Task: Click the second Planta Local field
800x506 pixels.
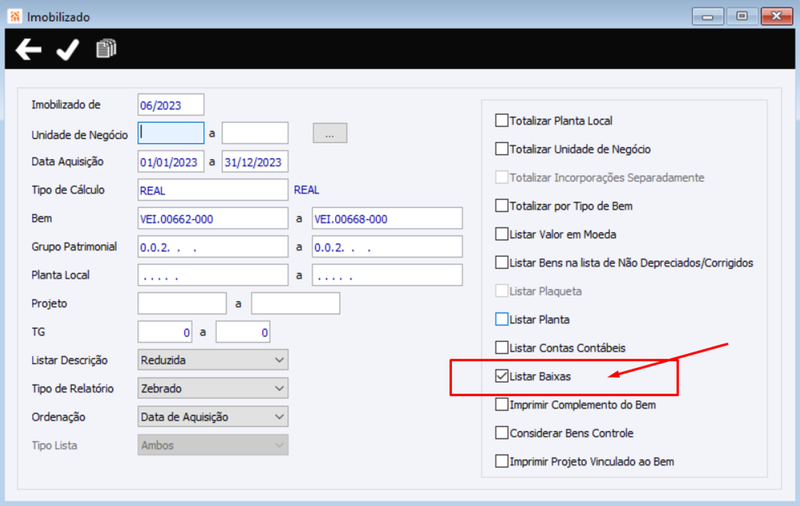Action: (387, 275)
